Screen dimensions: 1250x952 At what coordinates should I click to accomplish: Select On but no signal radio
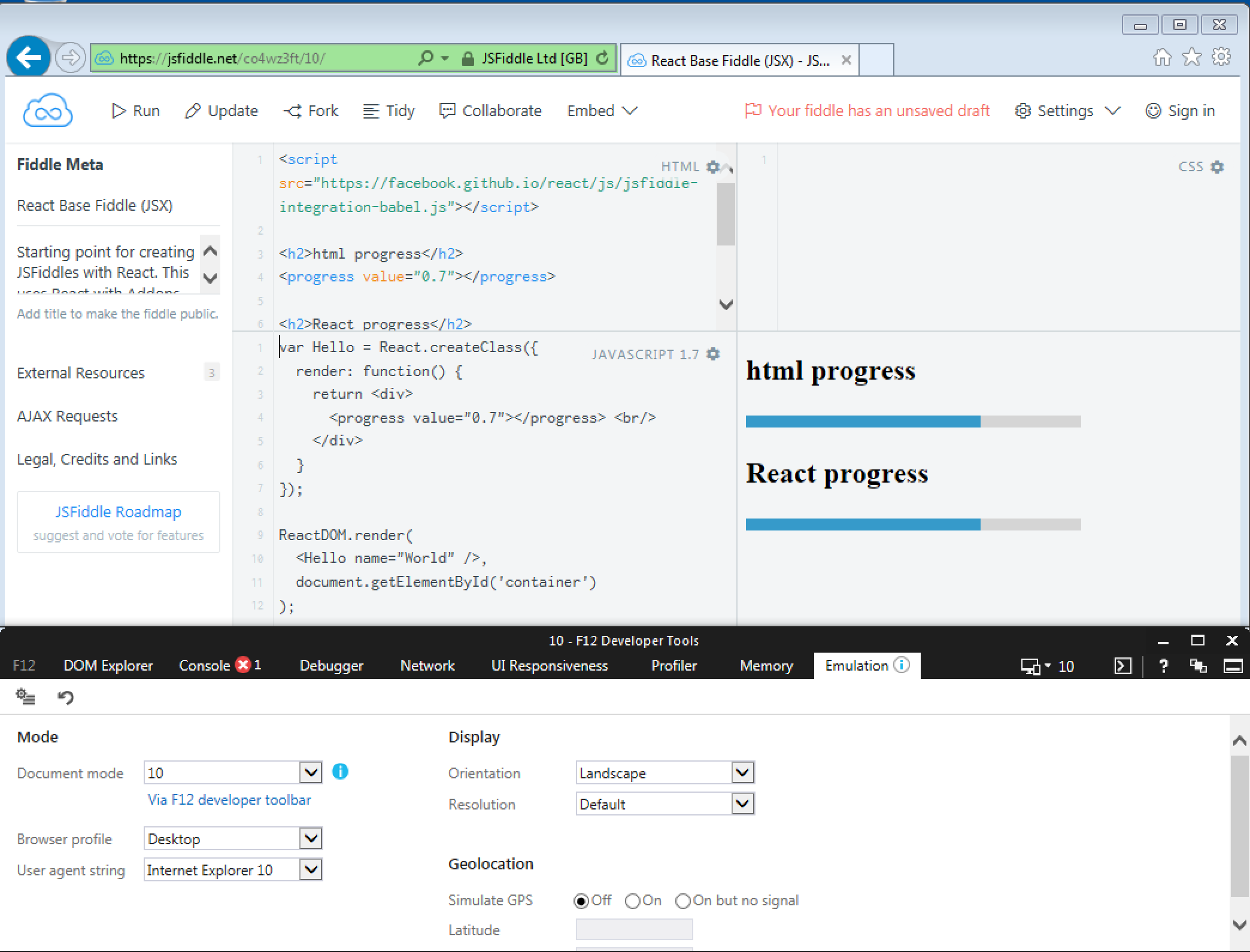(682, 901)
